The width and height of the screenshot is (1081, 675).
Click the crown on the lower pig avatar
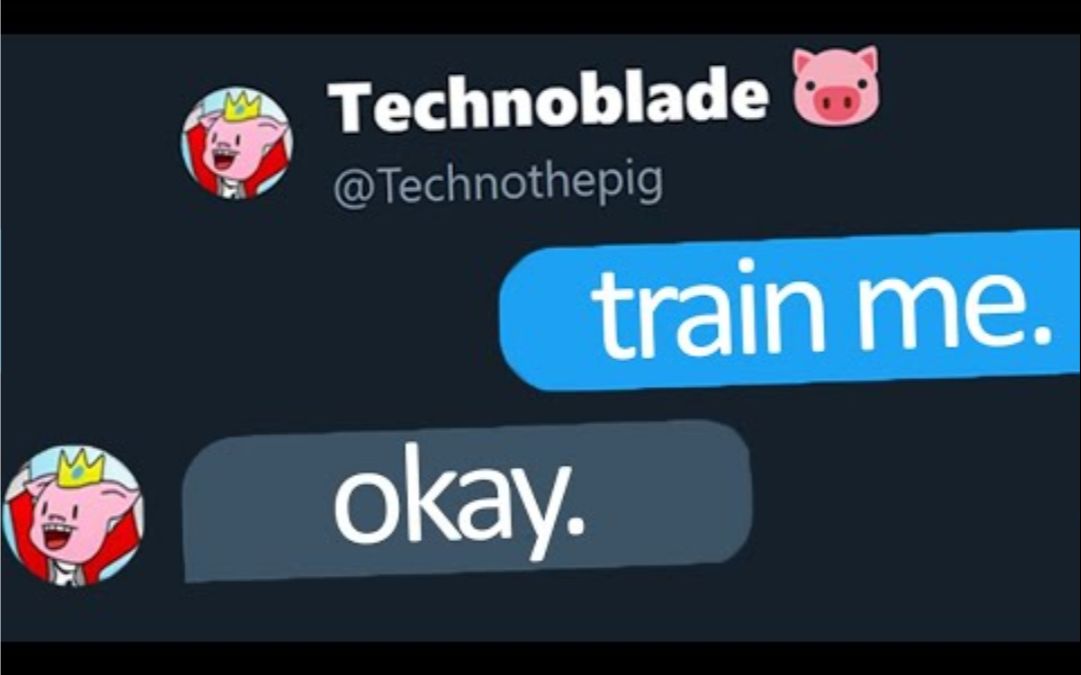tap(80, 467)
